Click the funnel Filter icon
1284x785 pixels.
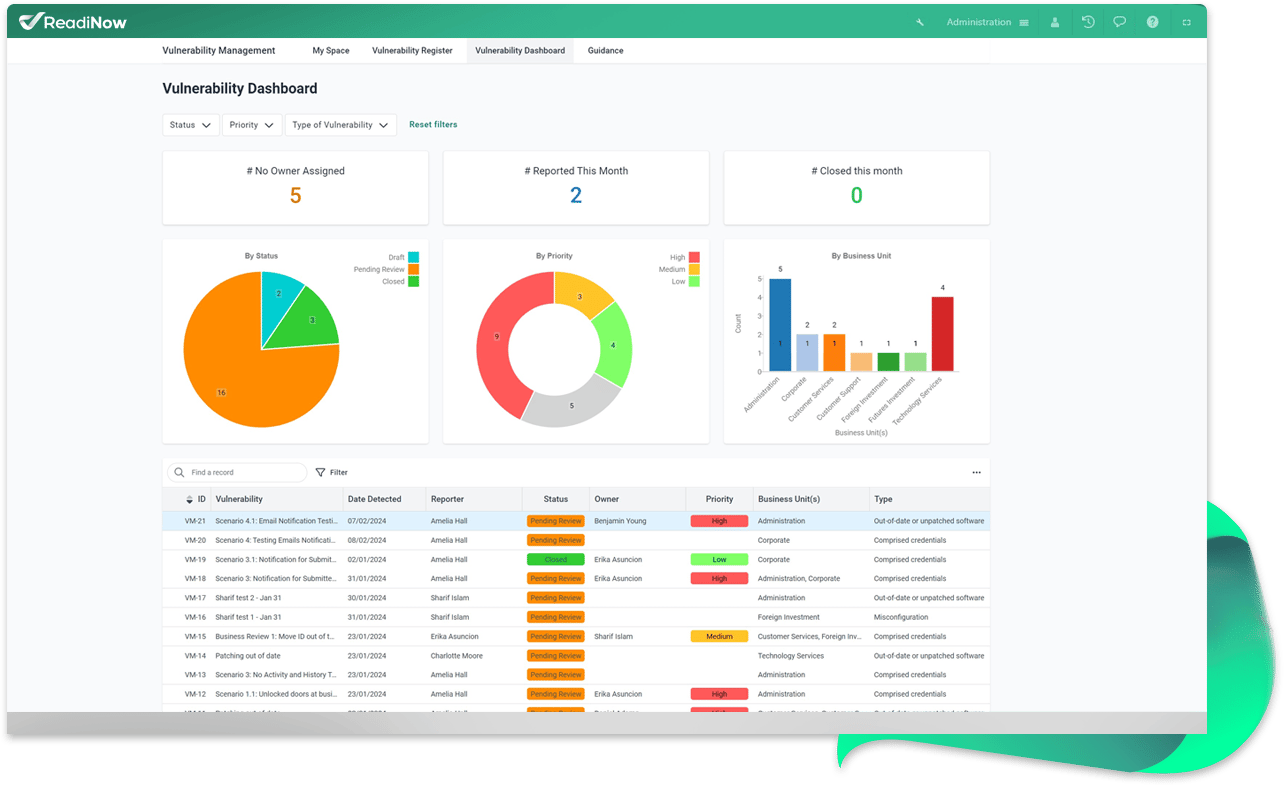(321, 472)
